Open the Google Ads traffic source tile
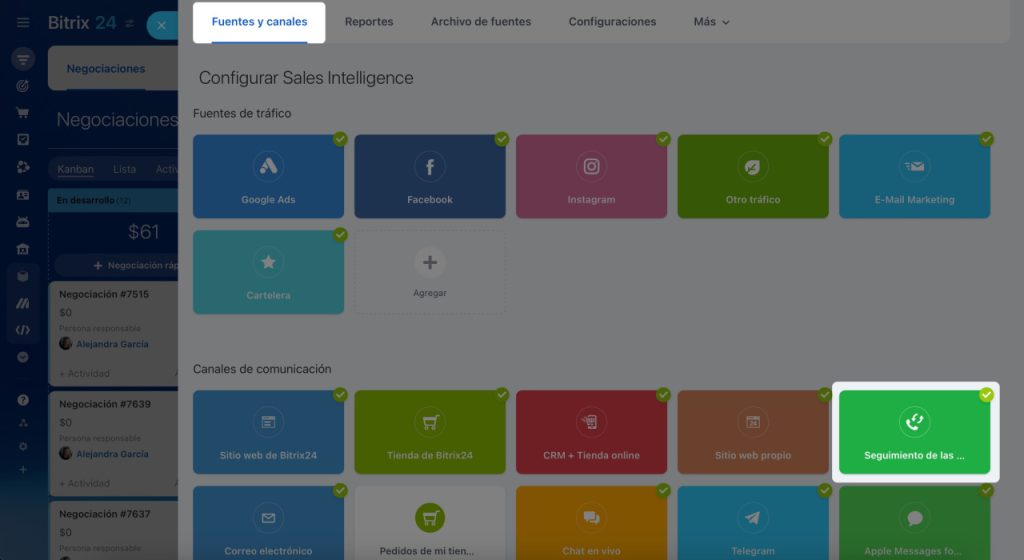This screenshot has height=560, width=1024. pos(268,177)
